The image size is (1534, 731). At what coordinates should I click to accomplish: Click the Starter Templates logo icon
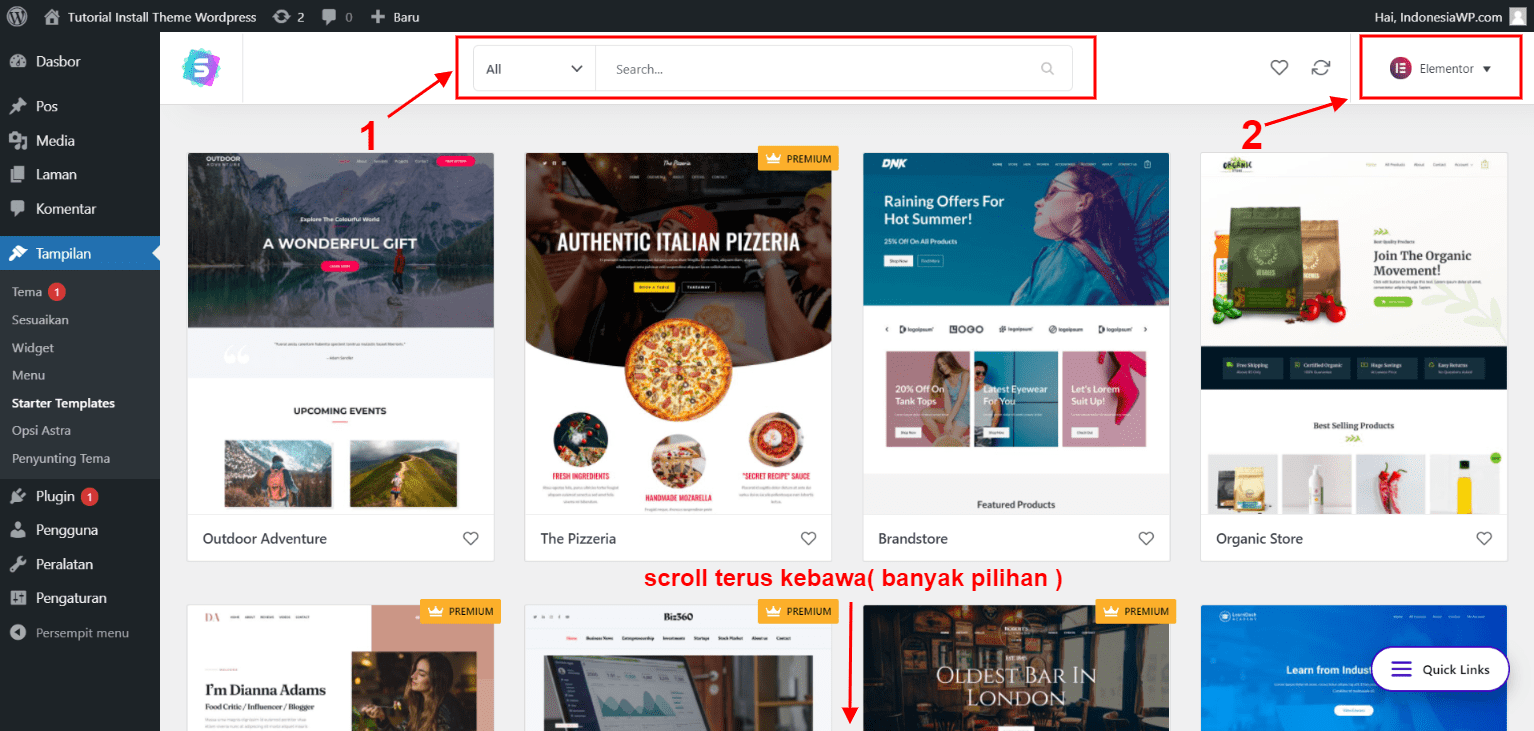coord(201,67)
